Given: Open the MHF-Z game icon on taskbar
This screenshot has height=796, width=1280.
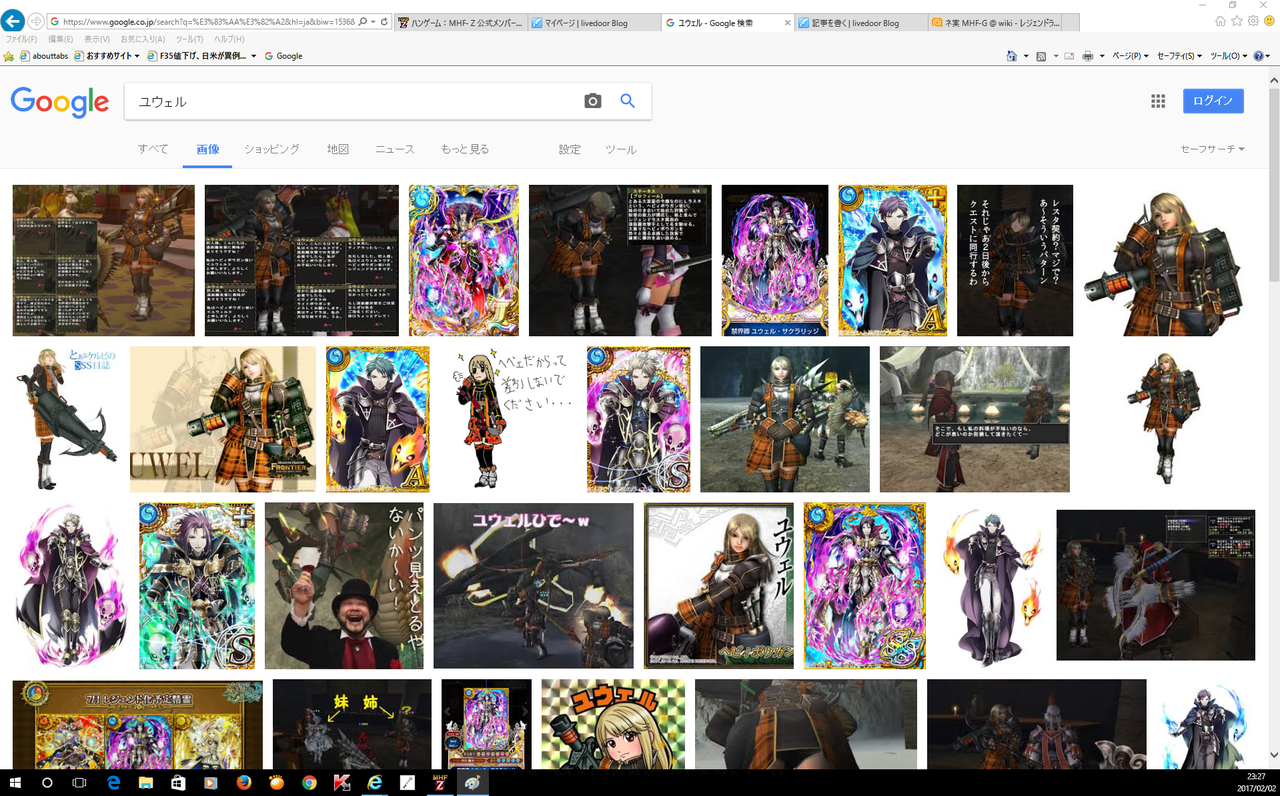Looking at the screenshot, I should point(439,782).
